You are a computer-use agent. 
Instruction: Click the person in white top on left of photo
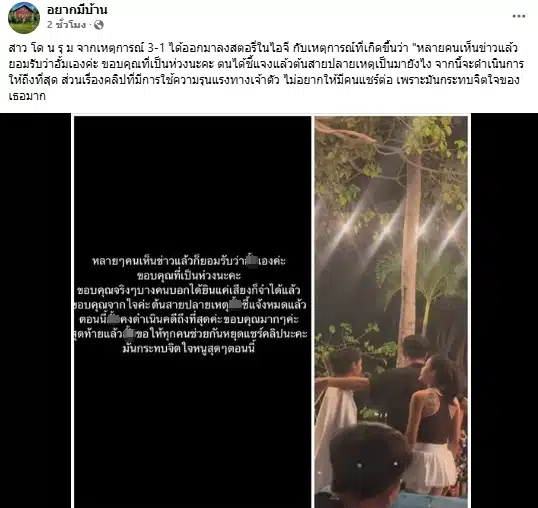pyautogui.click(x=338, y=405)
